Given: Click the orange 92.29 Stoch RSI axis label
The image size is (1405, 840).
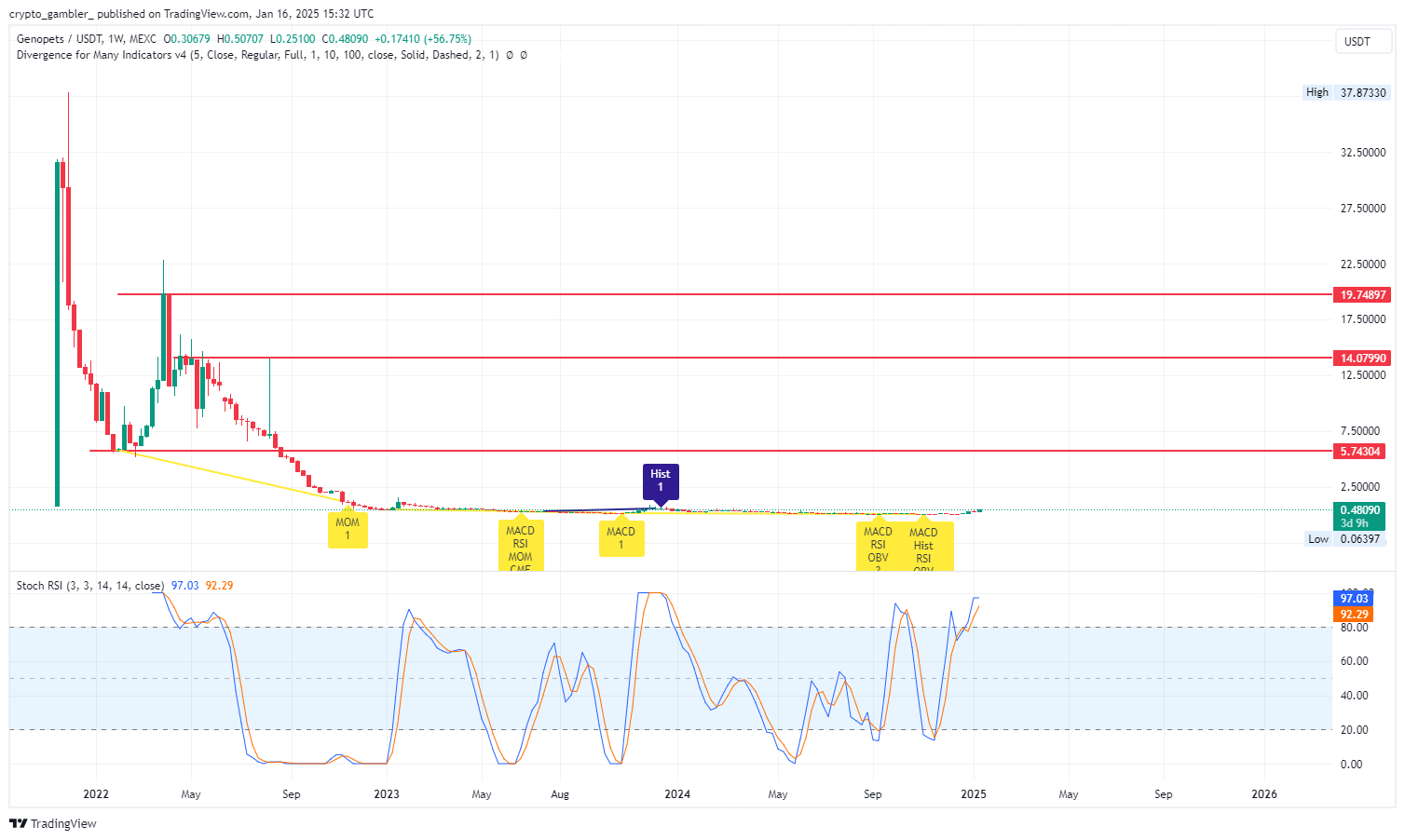Looking at the screenshot, I should click(1353, 615).
